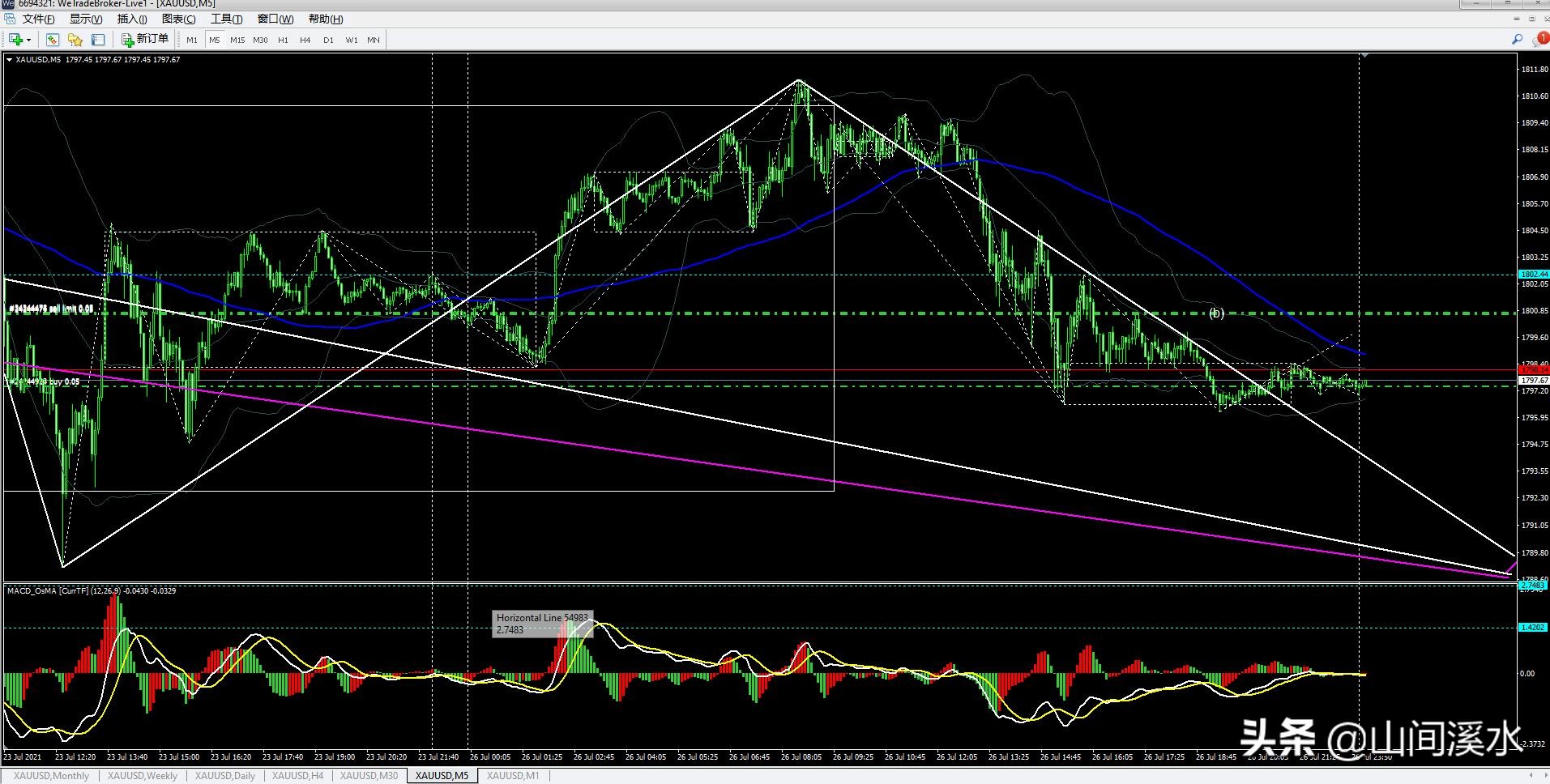This screenshot has width=1550, height=784.
Task: Click the Horizontal Line 54983 tooltip
Action: point(543,624)
